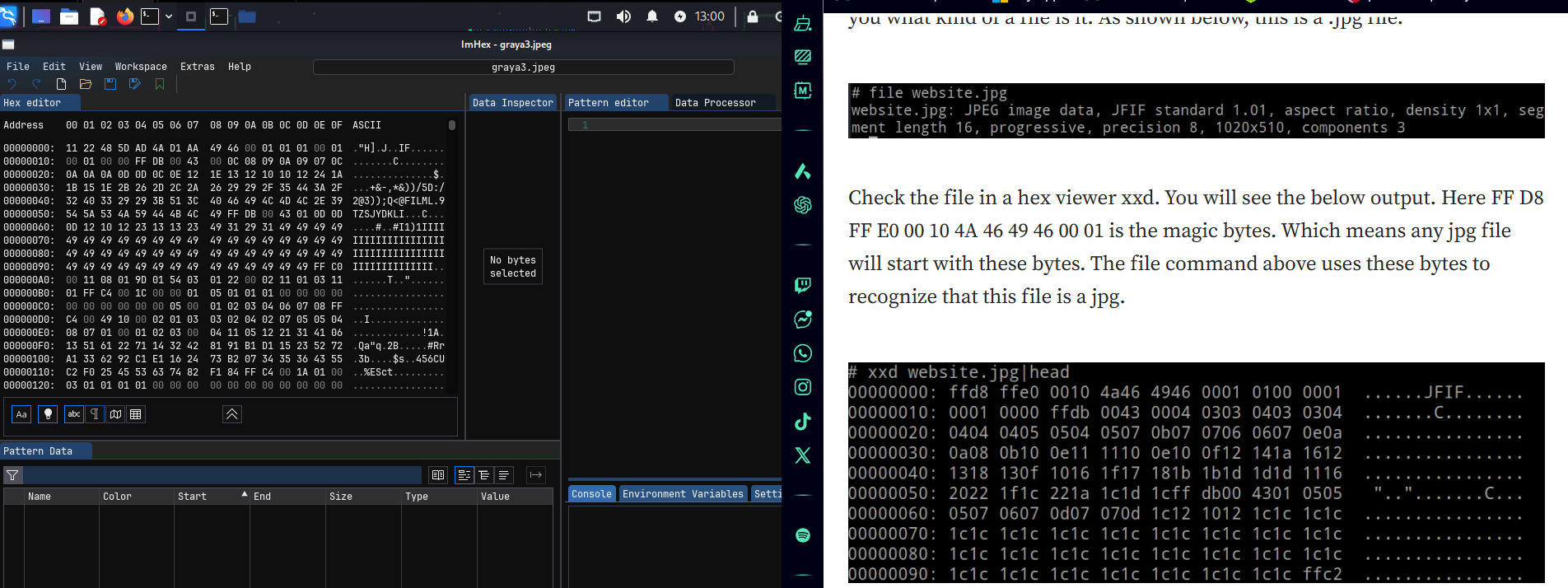Click the filter funnel icon in Pattern Data
Viewport: 1568px width, 588px height.
coord(12,475)
